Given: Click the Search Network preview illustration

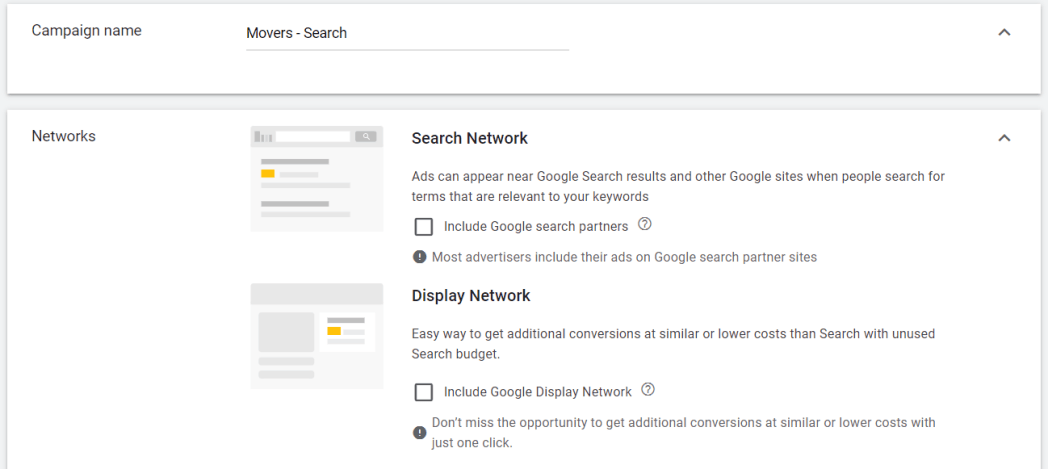Looking at the screenshot, I should (317, 178).
